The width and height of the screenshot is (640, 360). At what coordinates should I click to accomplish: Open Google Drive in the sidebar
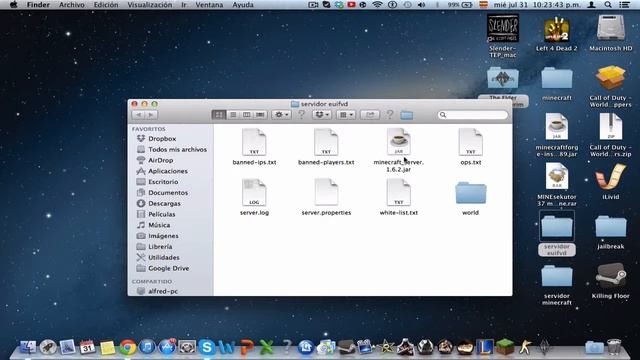click(x=168, y=268)
